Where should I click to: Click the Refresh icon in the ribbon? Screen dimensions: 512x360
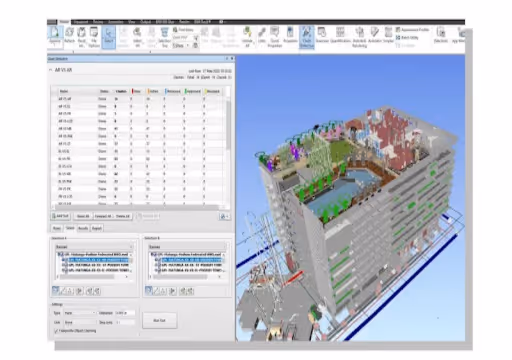69,35
